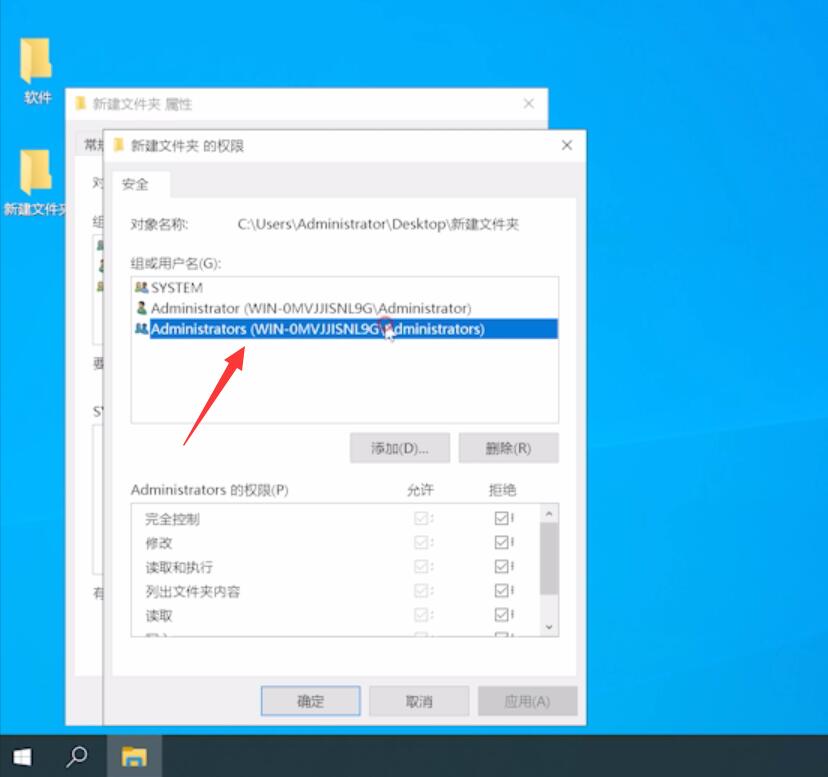Uncheck the 拒绝 checkbox for 列出文件夹内容

pos(501,590)
